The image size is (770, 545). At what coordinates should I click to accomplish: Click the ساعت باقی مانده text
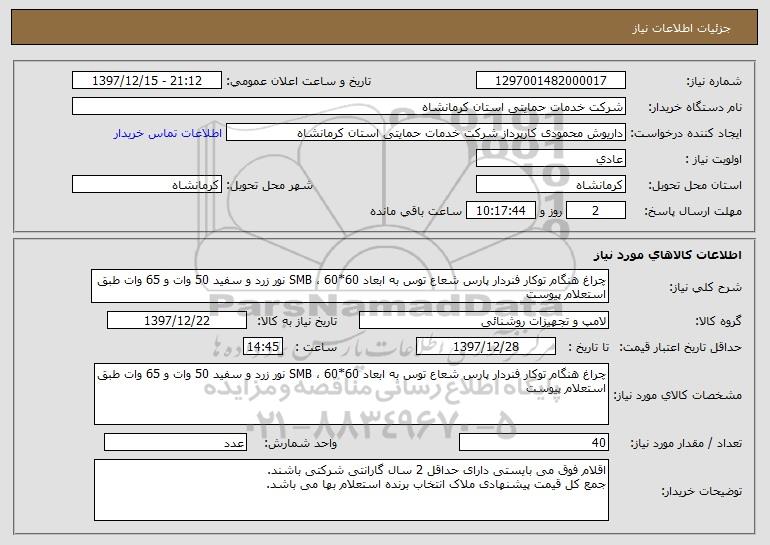click(415, 211)
